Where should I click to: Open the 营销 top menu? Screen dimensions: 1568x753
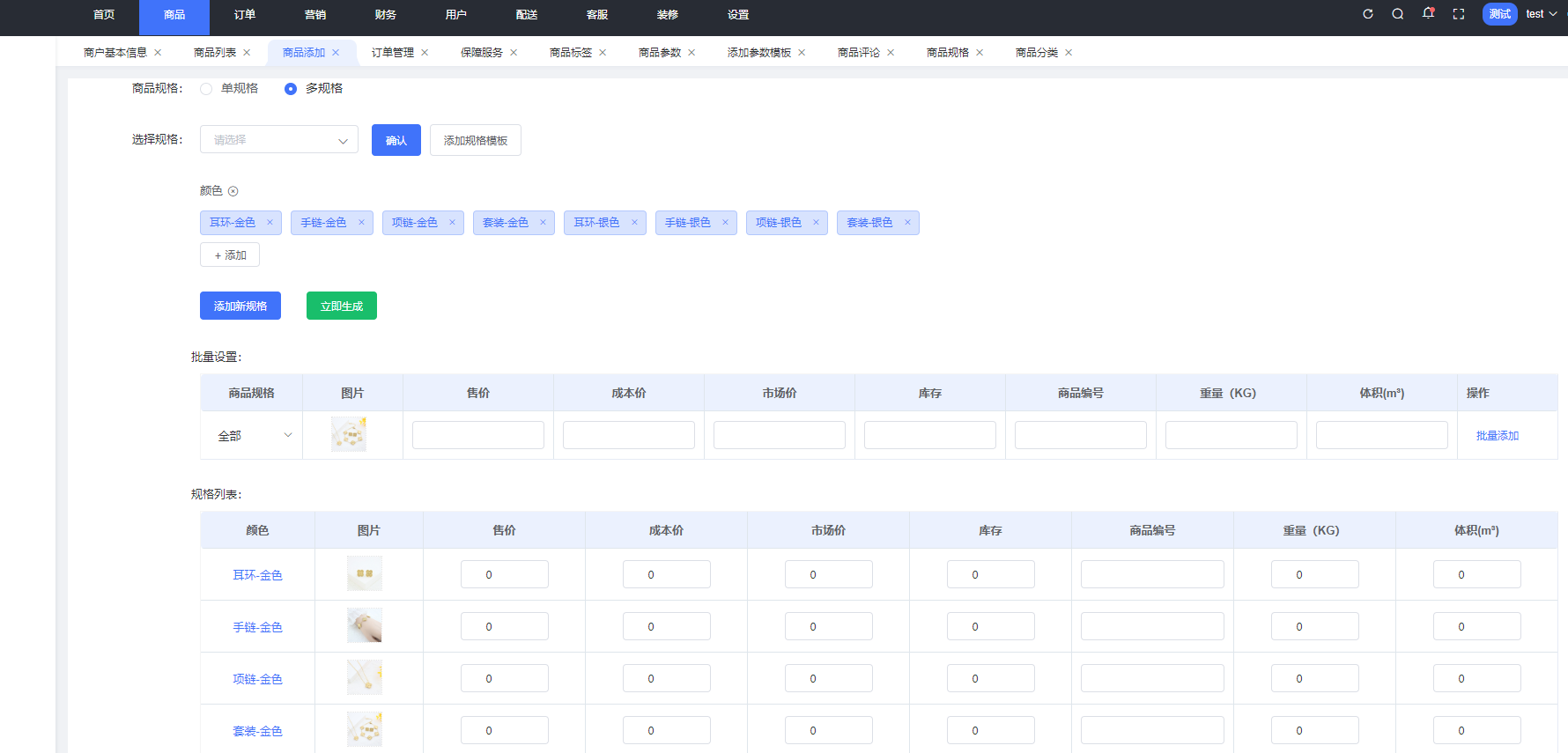pyautogui.click(x=315, y=15)
